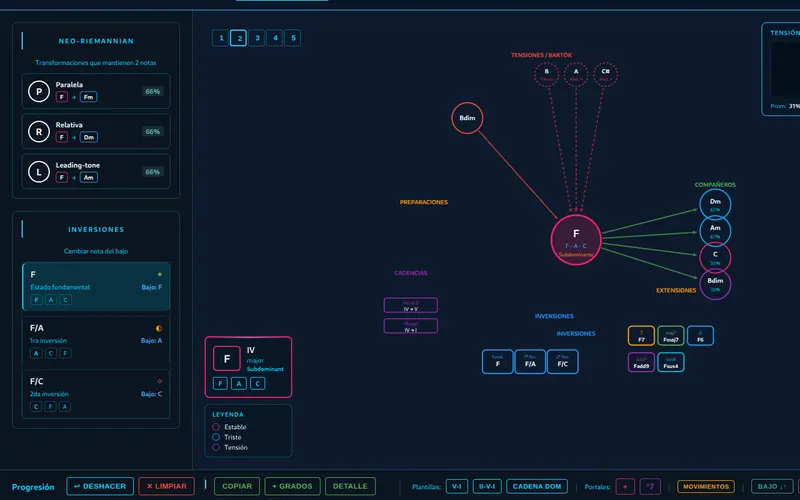Apply the II-V-I template

click(x=487, y=487)
